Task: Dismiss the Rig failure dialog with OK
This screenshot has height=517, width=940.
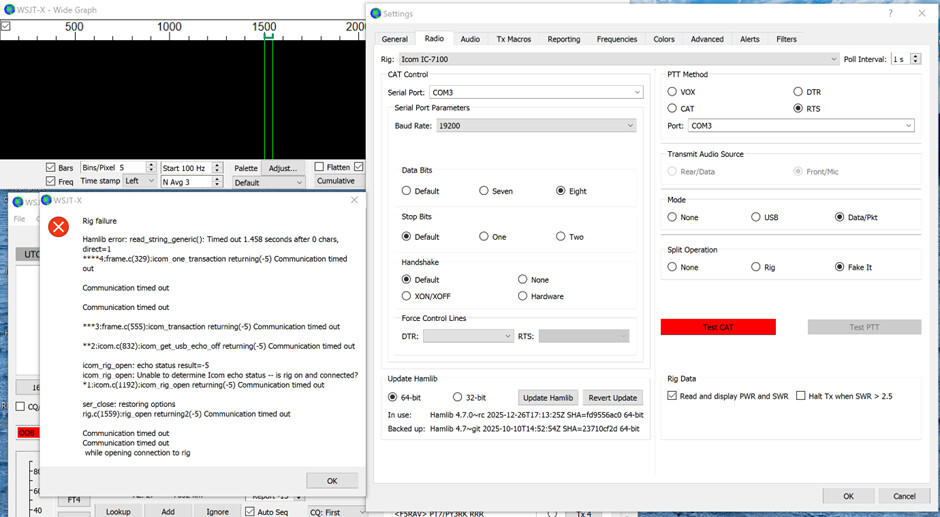Action: point(333,481)
